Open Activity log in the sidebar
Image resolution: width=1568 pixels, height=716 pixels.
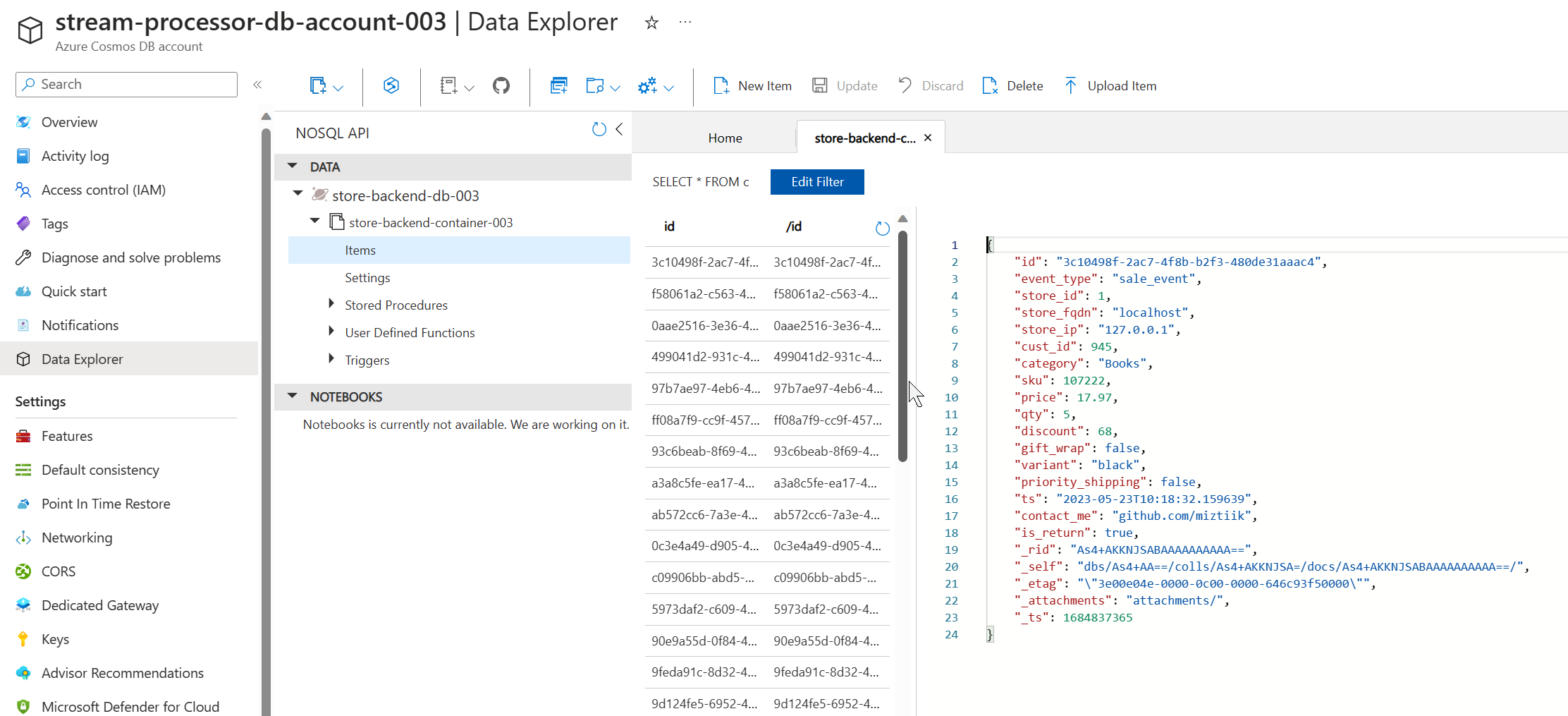[x=75, y=156]
